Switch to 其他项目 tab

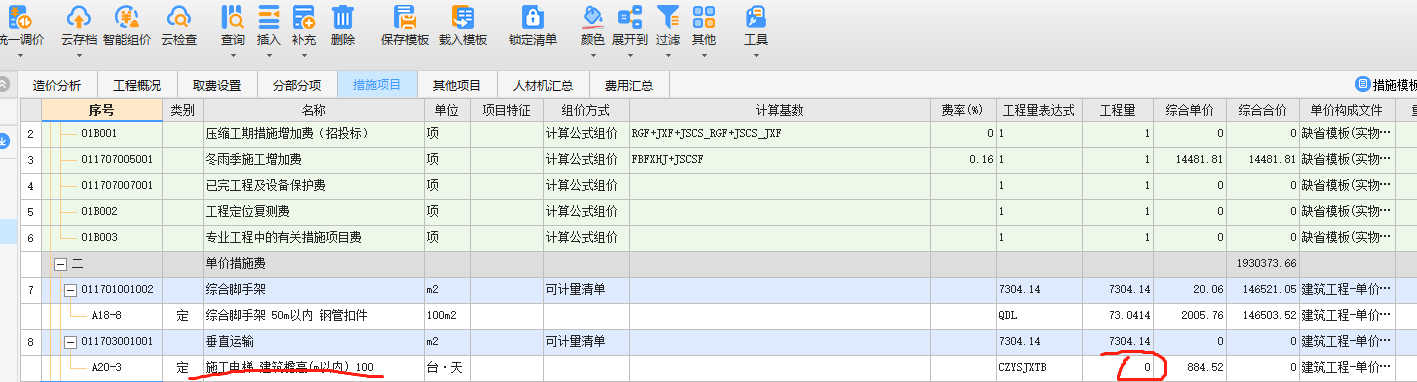pos(457,85)
